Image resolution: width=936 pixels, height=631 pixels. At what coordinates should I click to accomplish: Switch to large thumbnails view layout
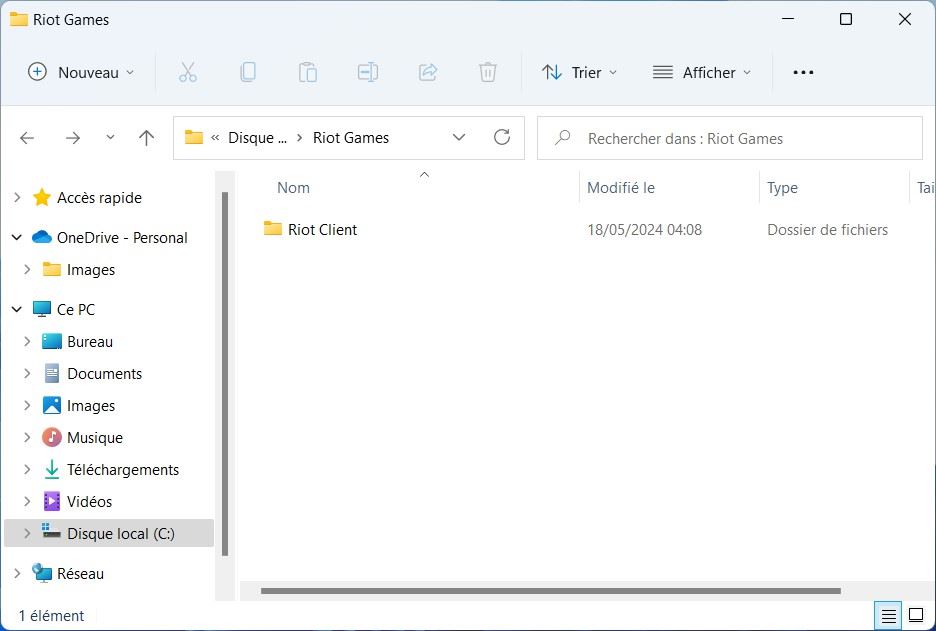point(915,615)
